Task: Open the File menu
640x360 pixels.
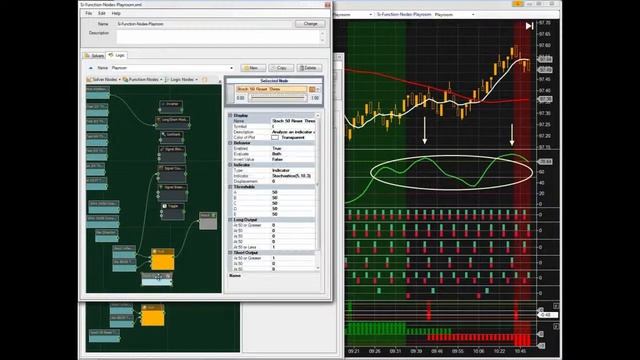Action: pyautogui.click(x=89, y=13)
